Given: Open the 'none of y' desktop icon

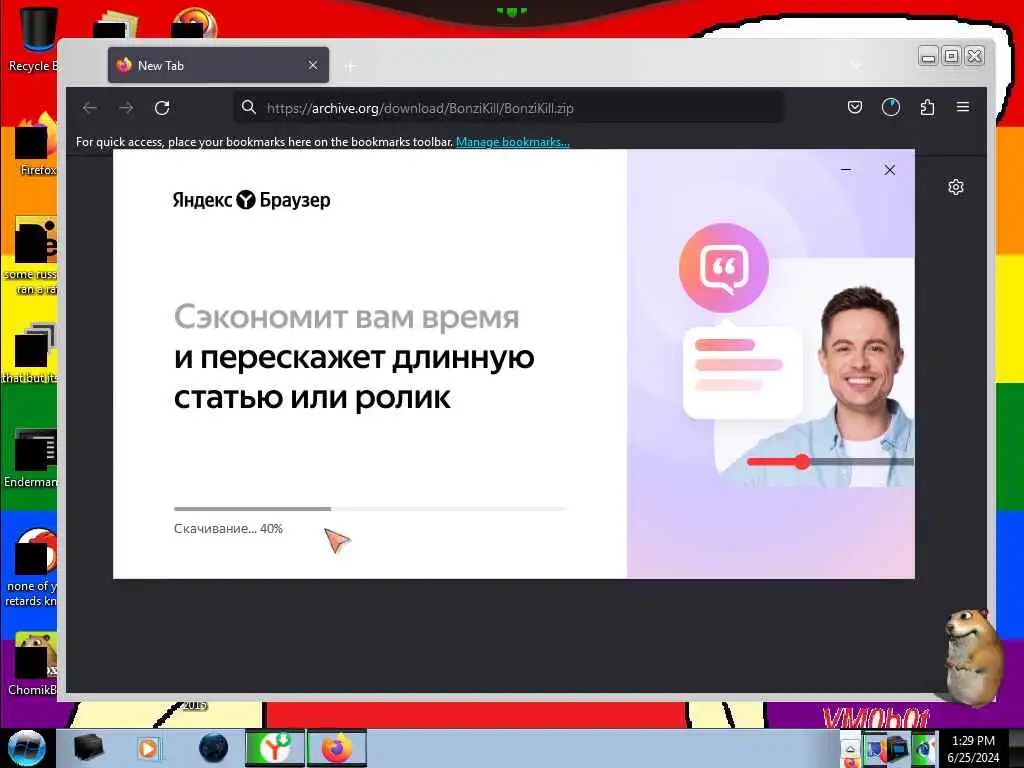Looking at the screenshot, I should coord(31,567).
